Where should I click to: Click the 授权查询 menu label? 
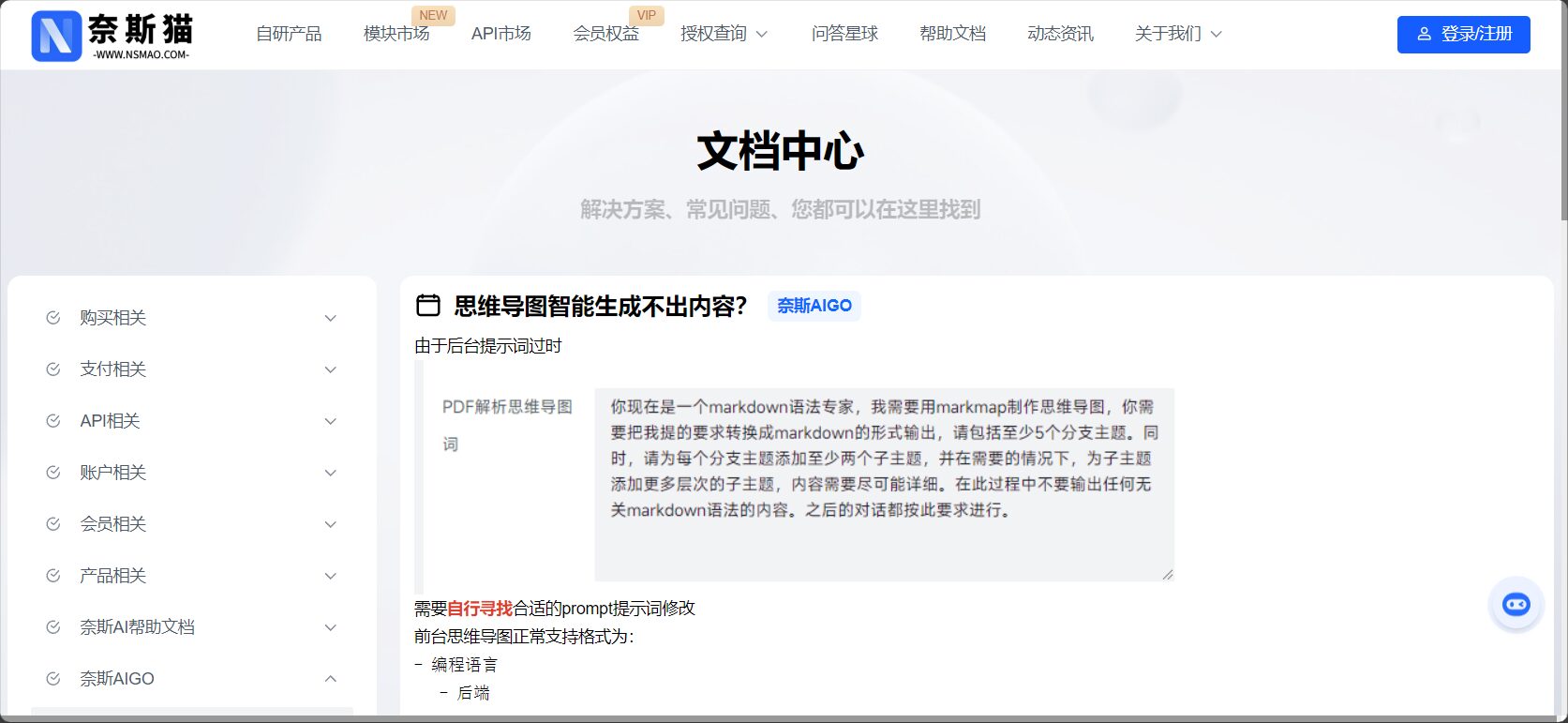click(x=713, y=34)
